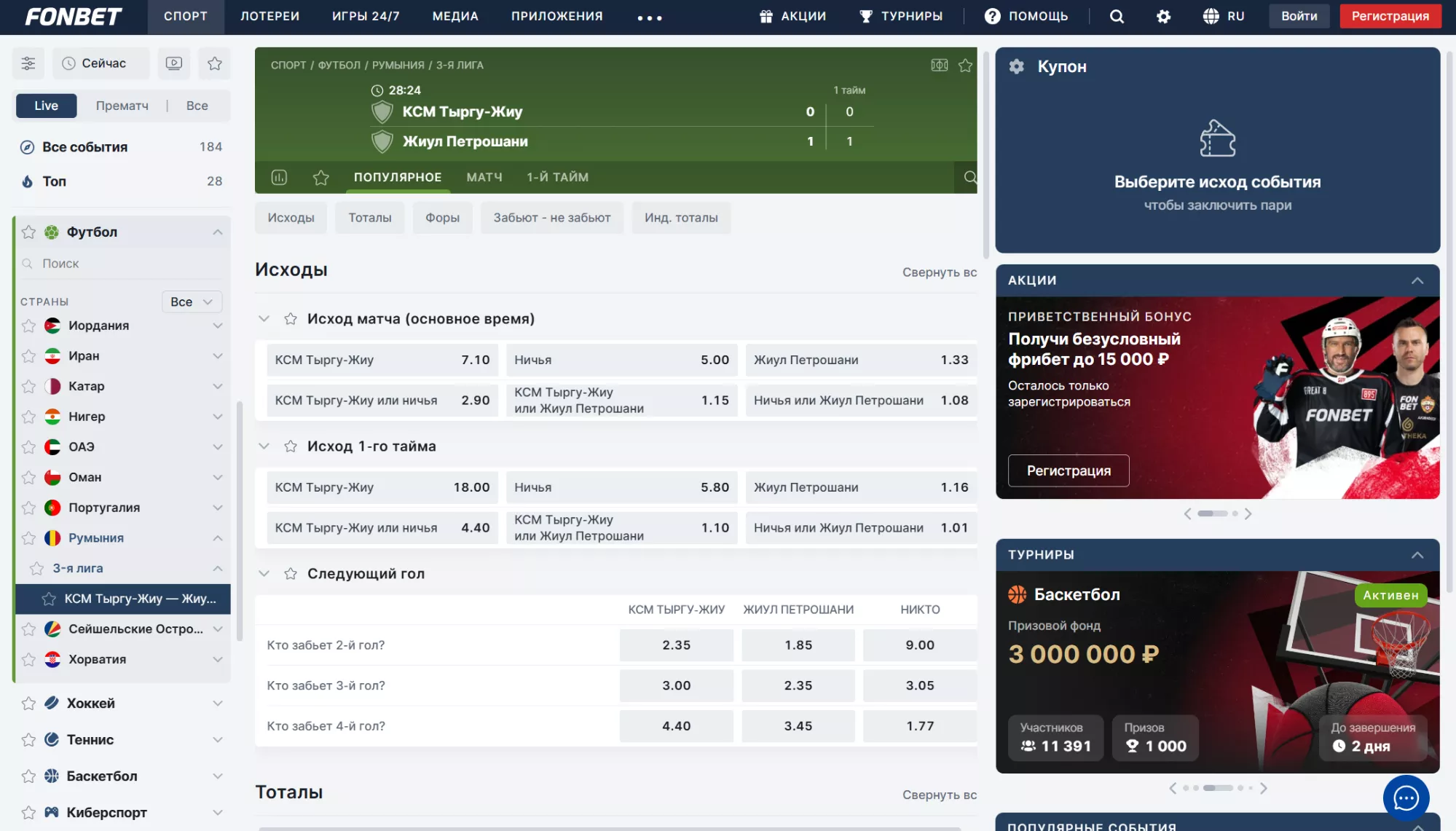The image size is (1456, 831).
Task: Open the Все countries dropdown
Action: (191, 302)
